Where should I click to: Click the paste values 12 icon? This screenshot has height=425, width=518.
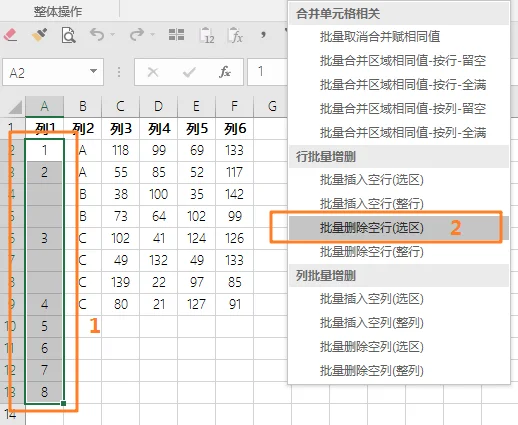tap(206, 35)
